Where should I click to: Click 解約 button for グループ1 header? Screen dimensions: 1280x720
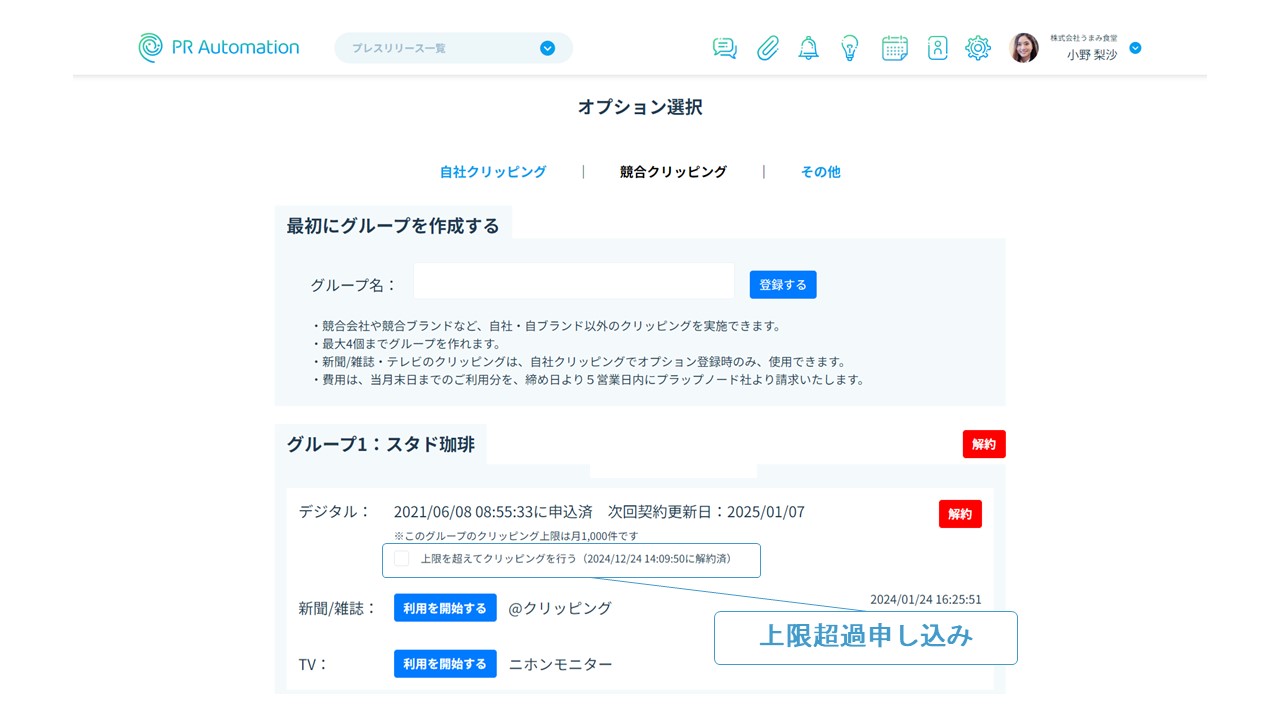pyautogui.click(x=983, y=444)
